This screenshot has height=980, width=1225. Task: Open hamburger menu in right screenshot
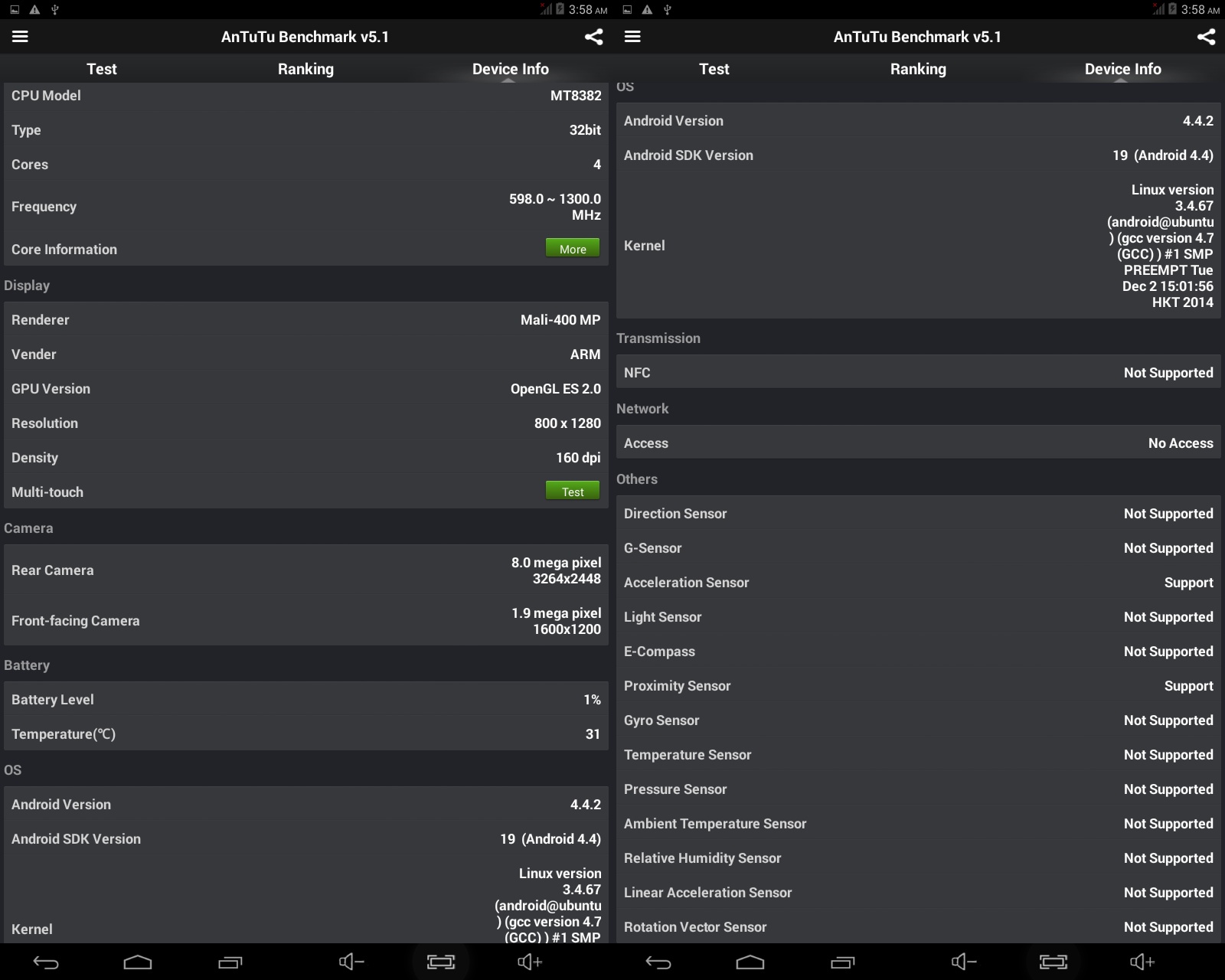point(632,37)
